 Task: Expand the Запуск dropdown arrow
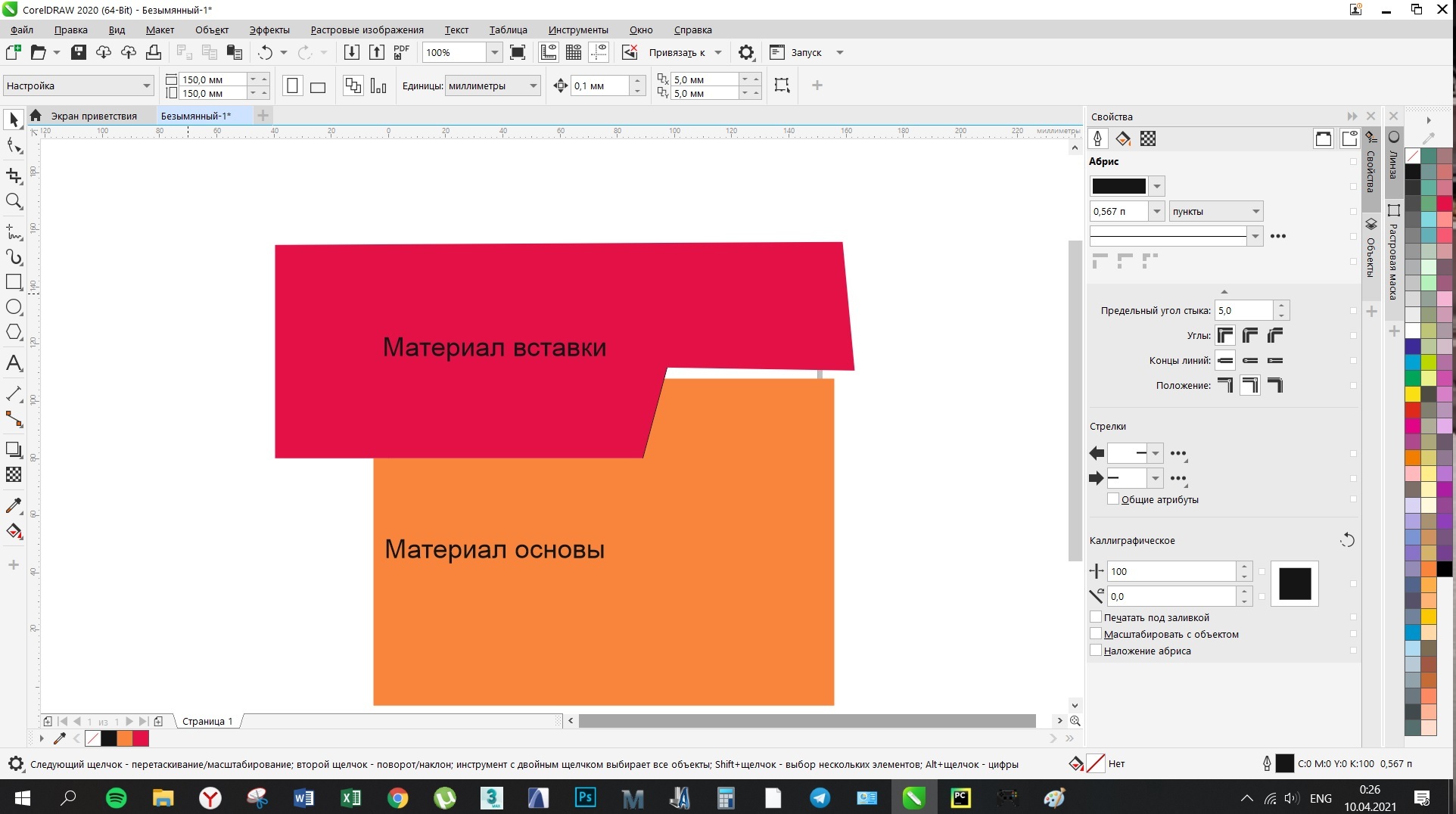click(x=839, y=52)
